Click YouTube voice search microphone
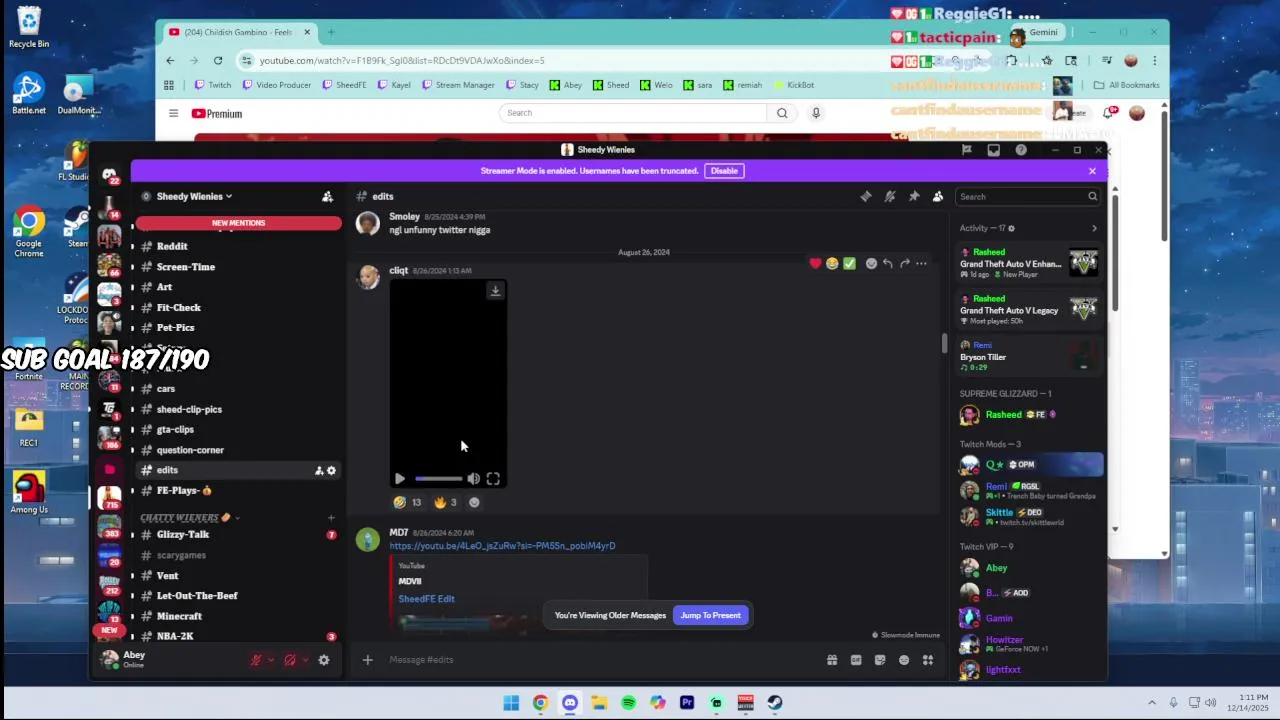This screenshot has width=1280, height=720. pyautogui.click(x=816, y=113)
